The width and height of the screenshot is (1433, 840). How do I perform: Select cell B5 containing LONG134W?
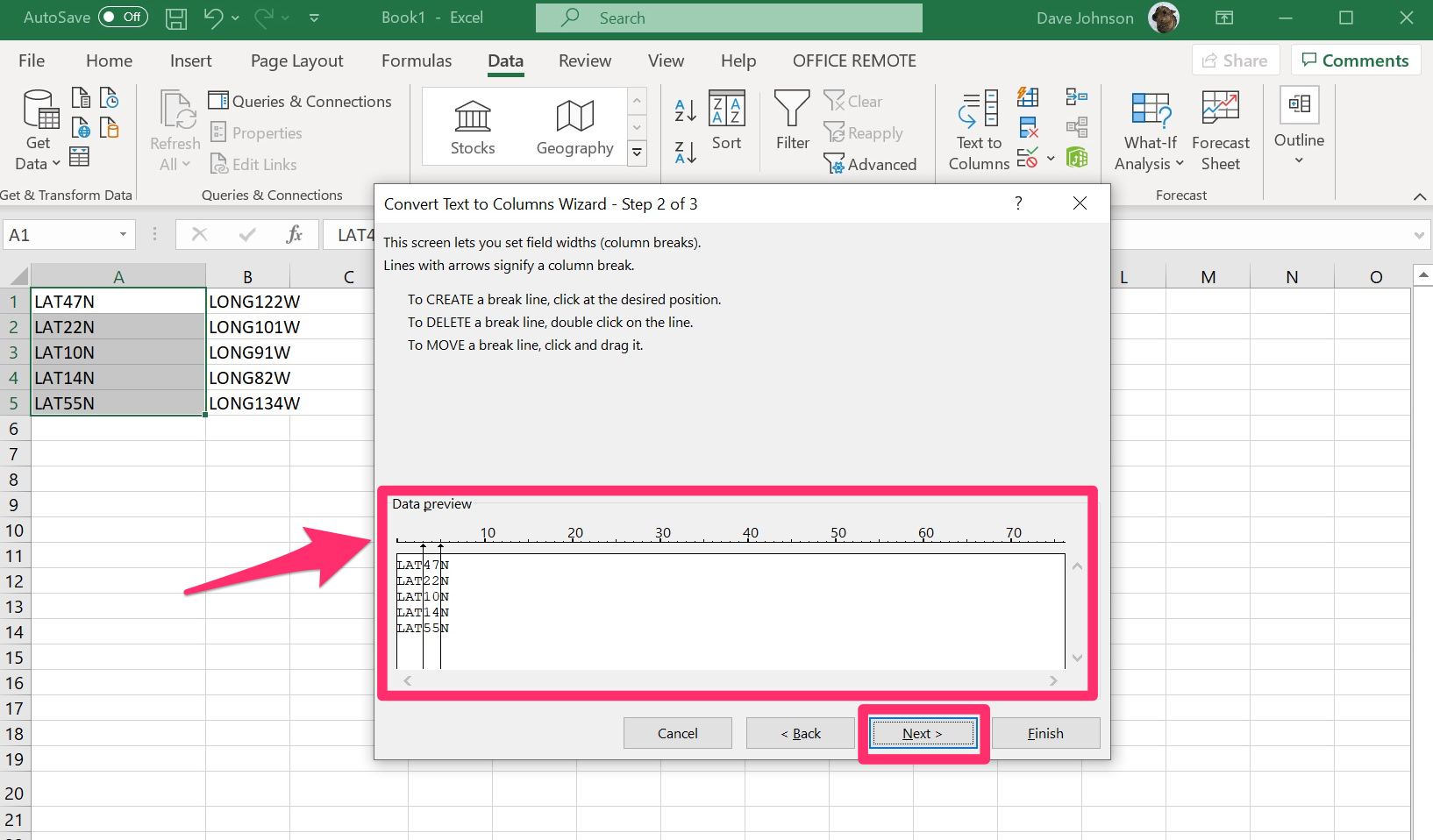(247, 403)
